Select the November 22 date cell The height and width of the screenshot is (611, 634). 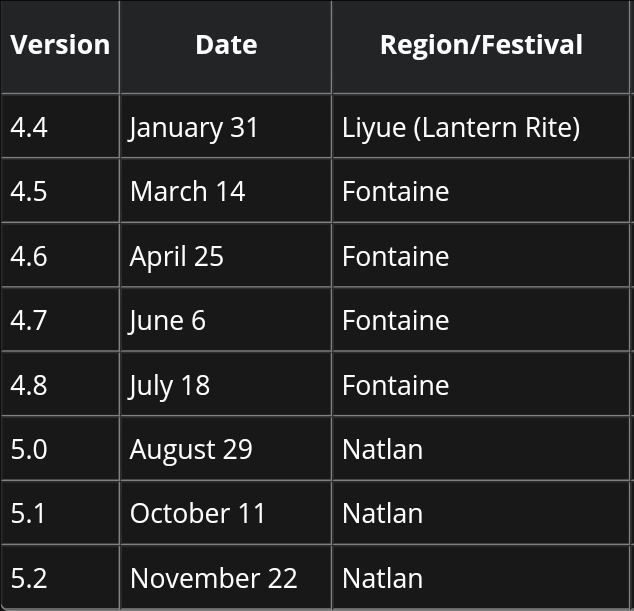[226, 577]
